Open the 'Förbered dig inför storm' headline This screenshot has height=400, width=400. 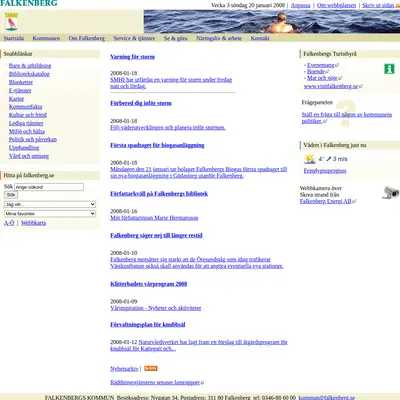point(141,103)
